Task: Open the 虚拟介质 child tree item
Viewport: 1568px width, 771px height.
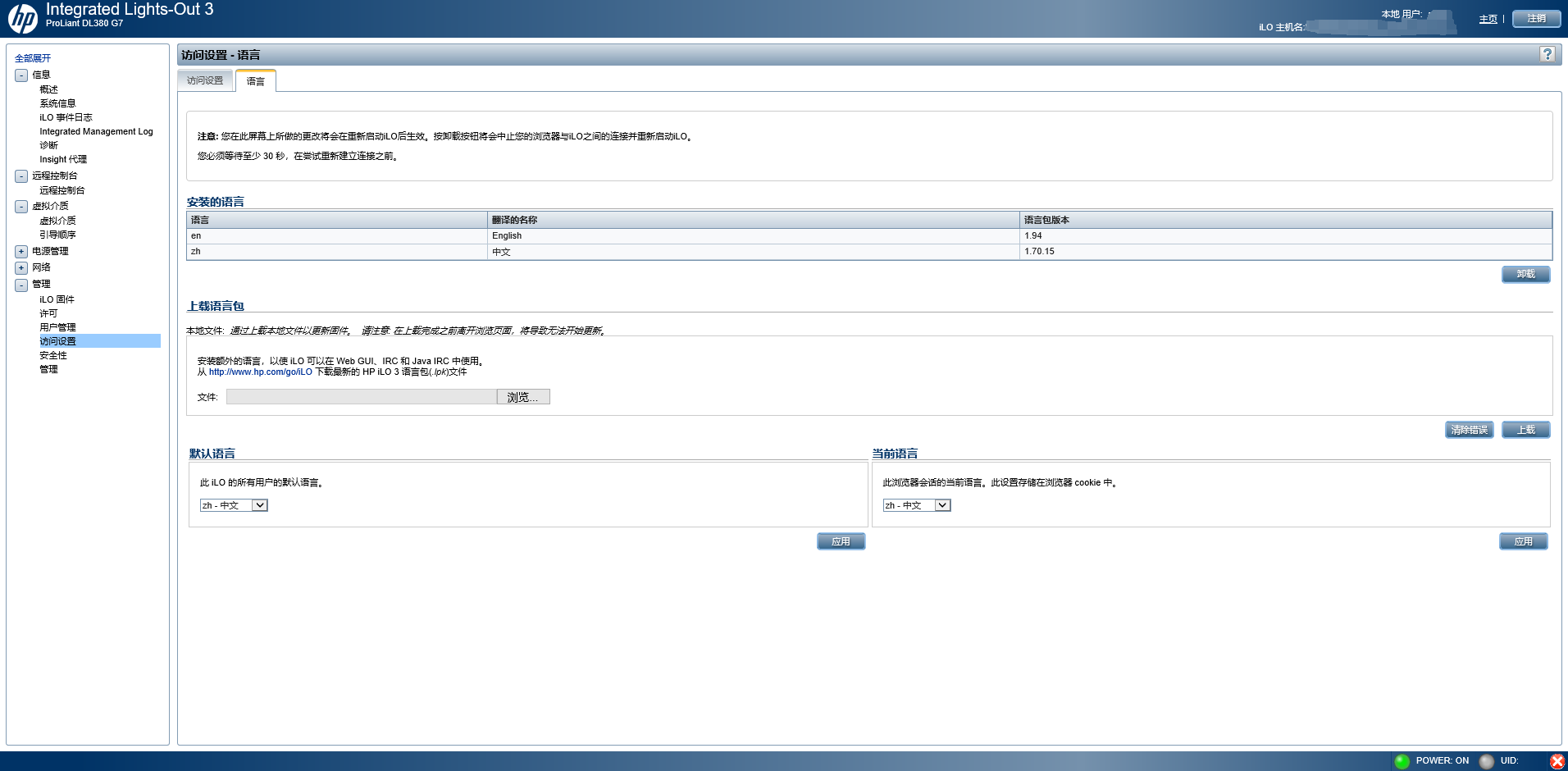Action: click(57, 221)
